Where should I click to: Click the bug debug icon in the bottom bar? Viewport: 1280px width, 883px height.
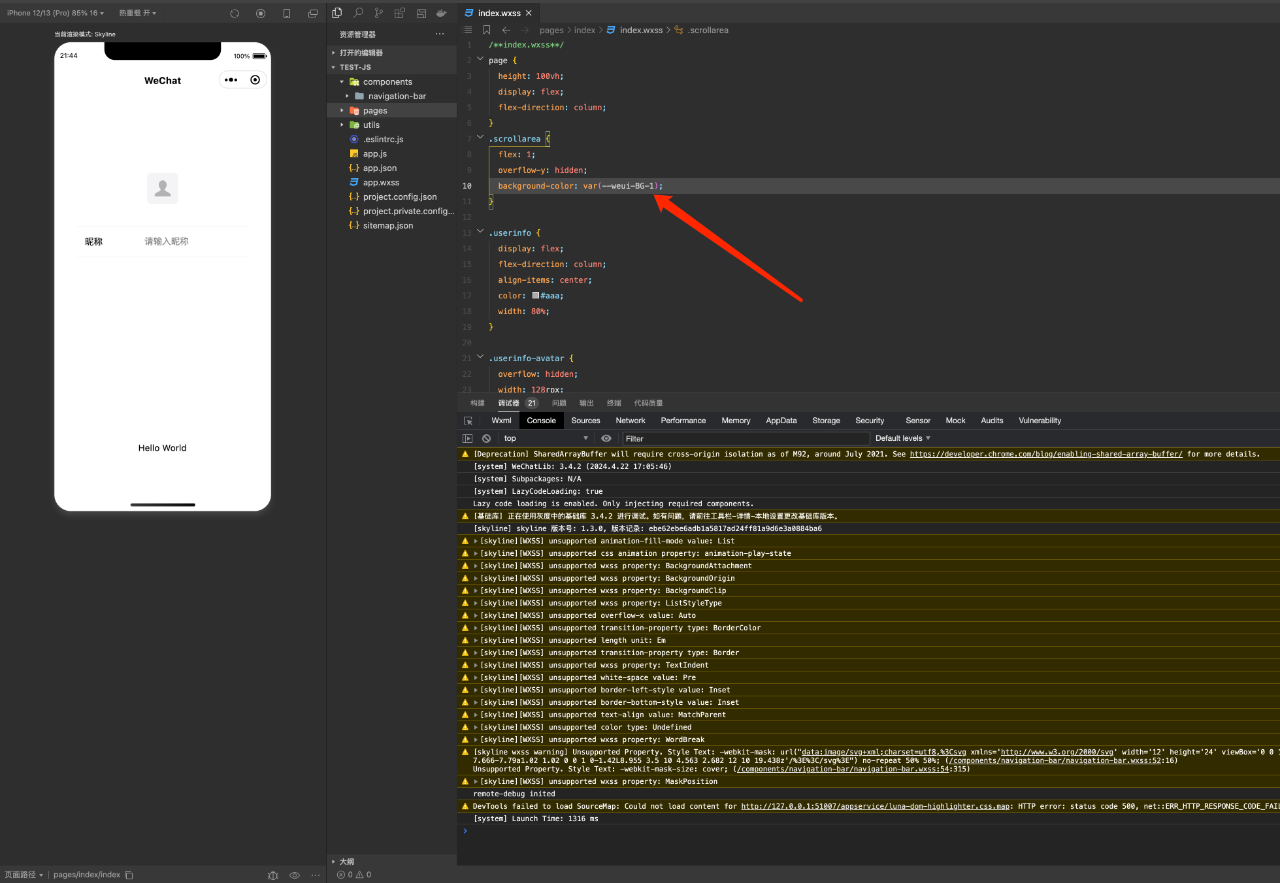pyautogui.click(x=273, y=875)
